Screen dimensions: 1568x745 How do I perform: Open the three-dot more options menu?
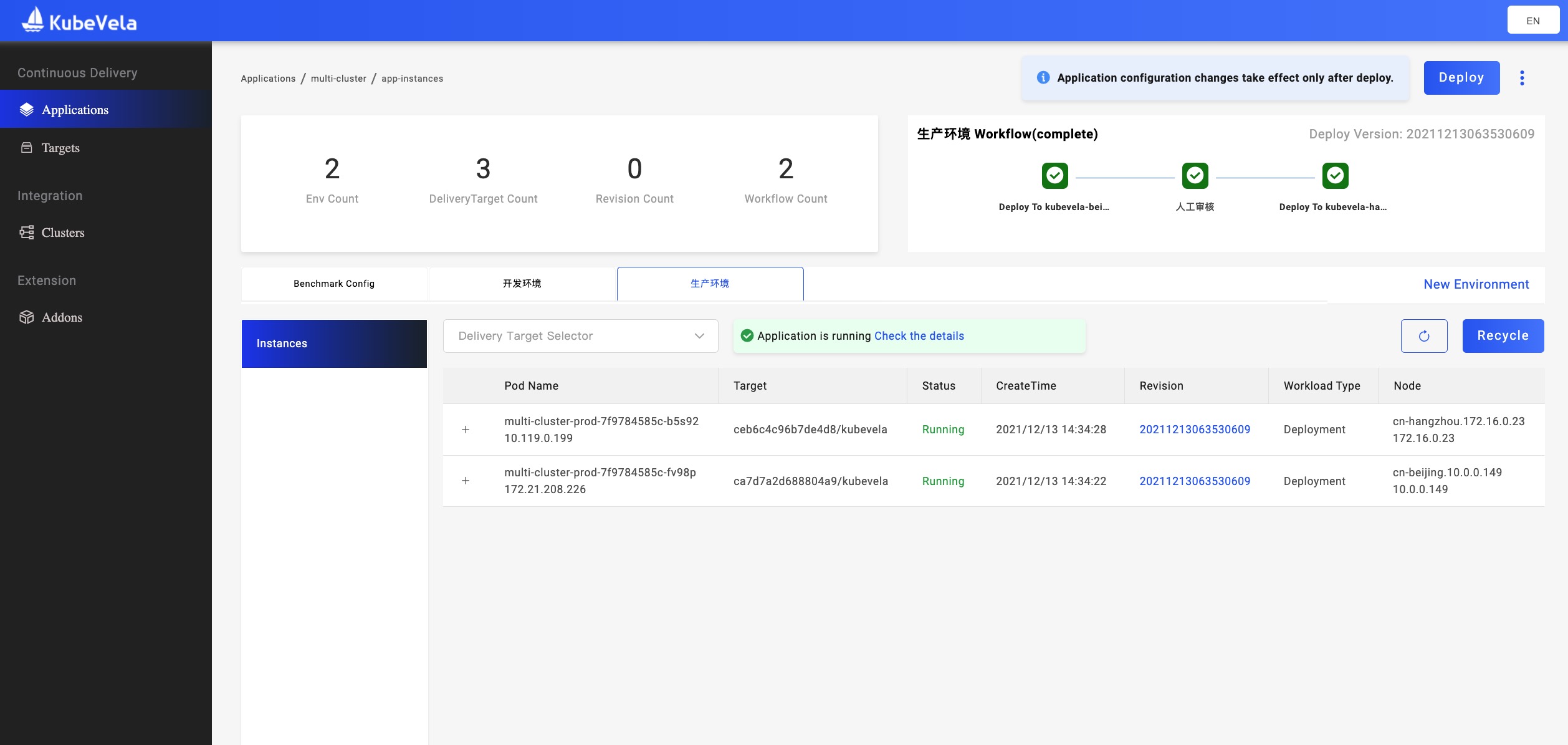pos(1522,78)
